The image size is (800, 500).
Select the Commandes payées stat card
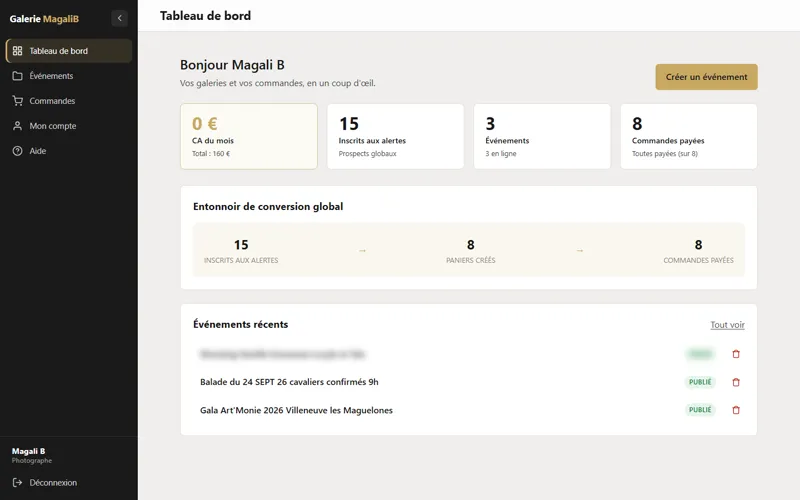tap(689, 136)
